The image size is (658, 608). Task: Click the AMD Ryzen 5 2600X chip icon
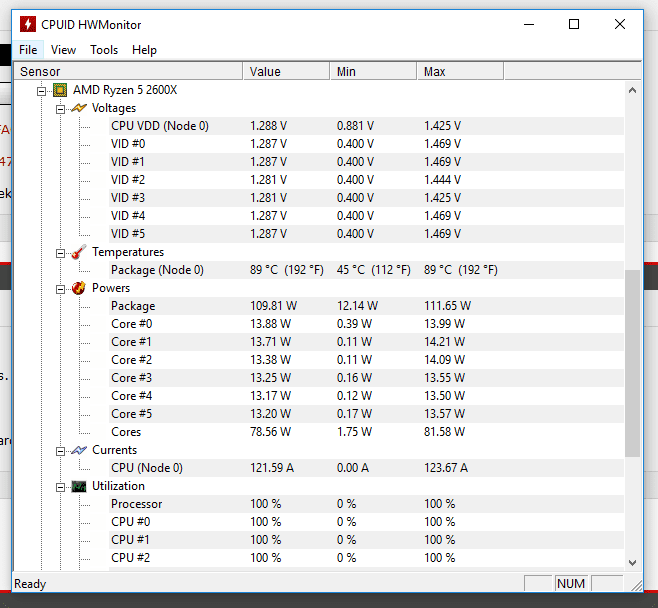coord(60,90)
